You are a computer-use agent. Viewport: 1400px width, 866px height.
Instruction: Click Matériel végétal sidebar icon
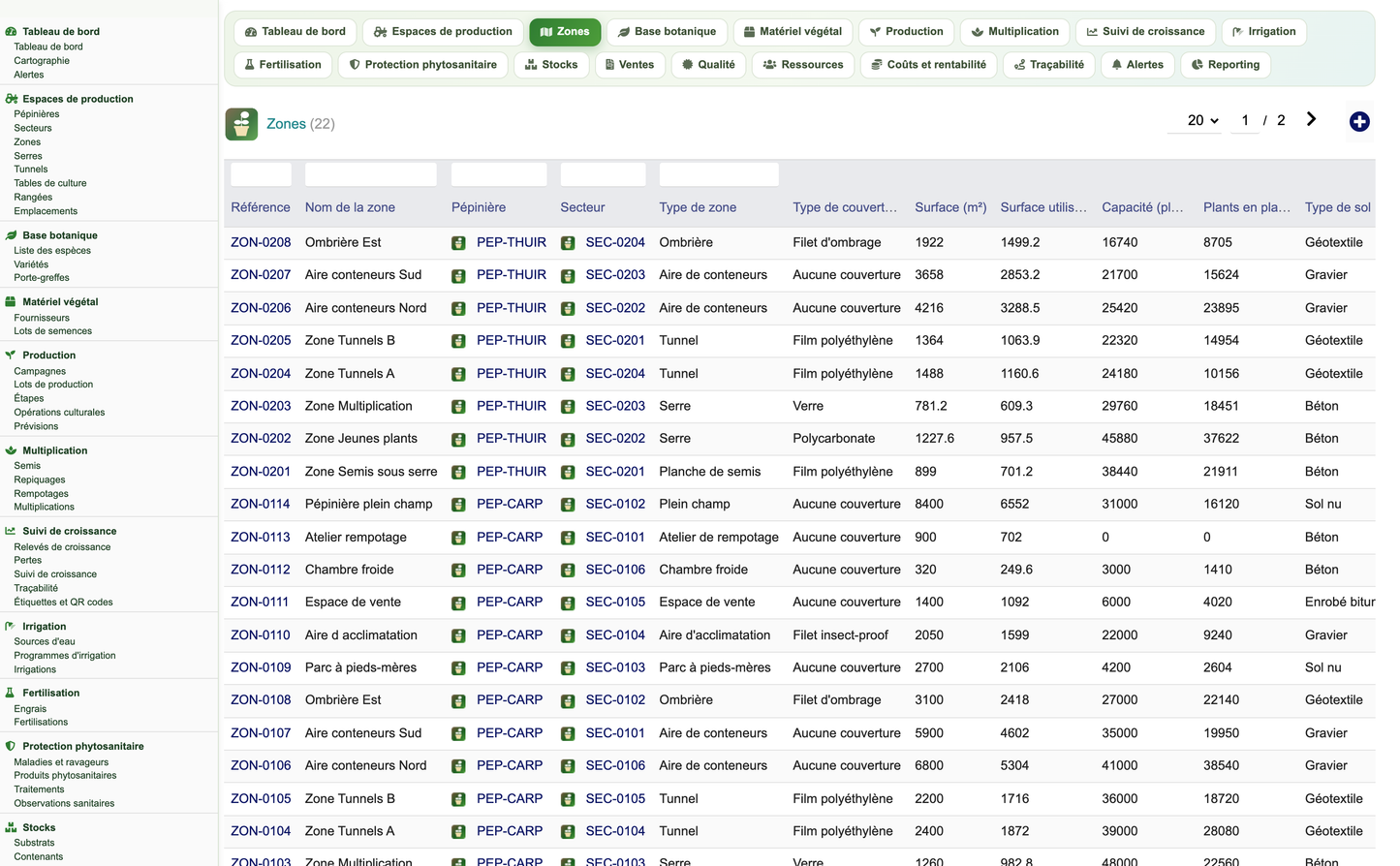tap(11, 301)
